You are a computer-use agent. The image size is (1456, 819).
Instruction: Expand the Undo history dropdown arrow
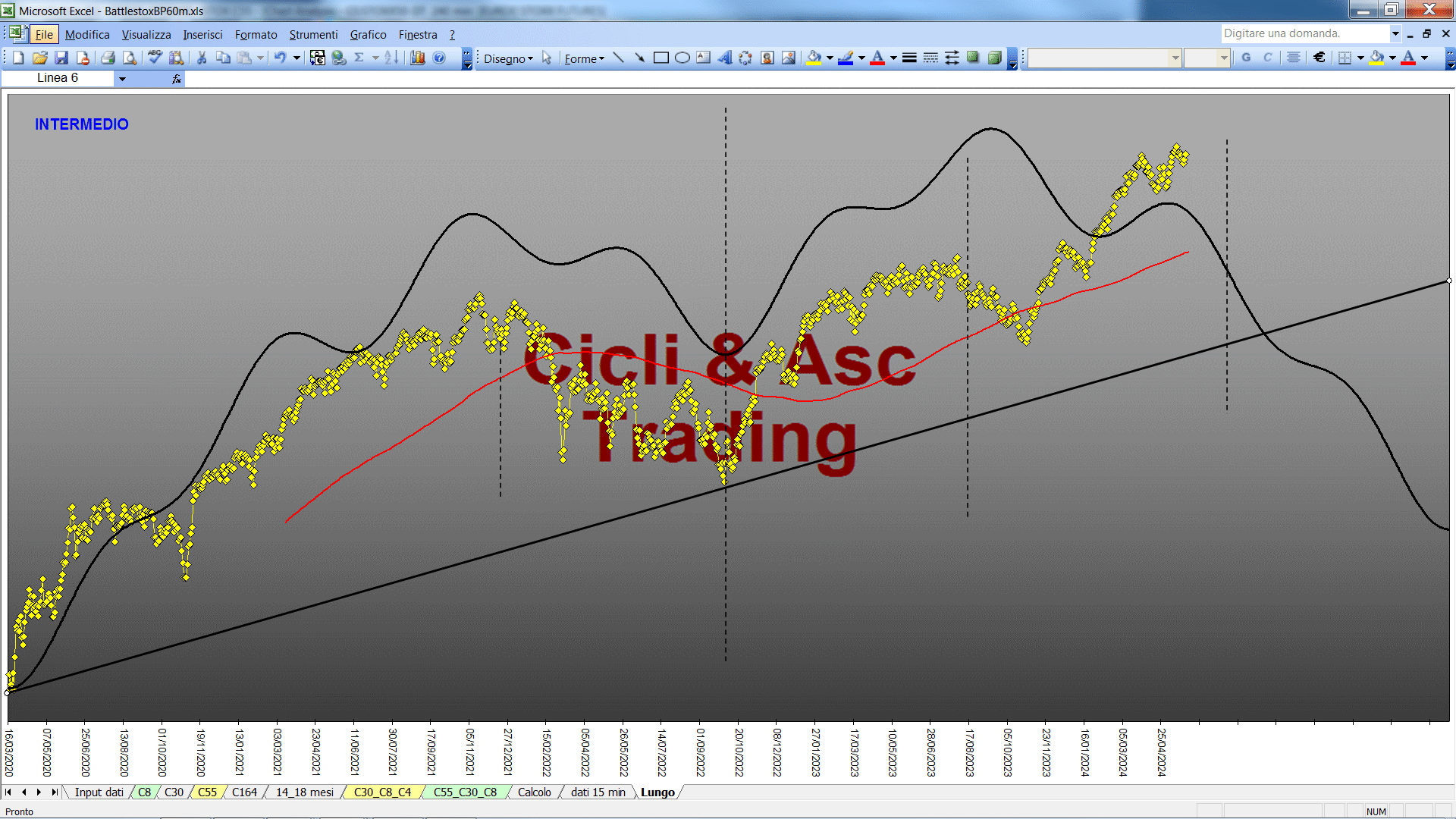297,58
